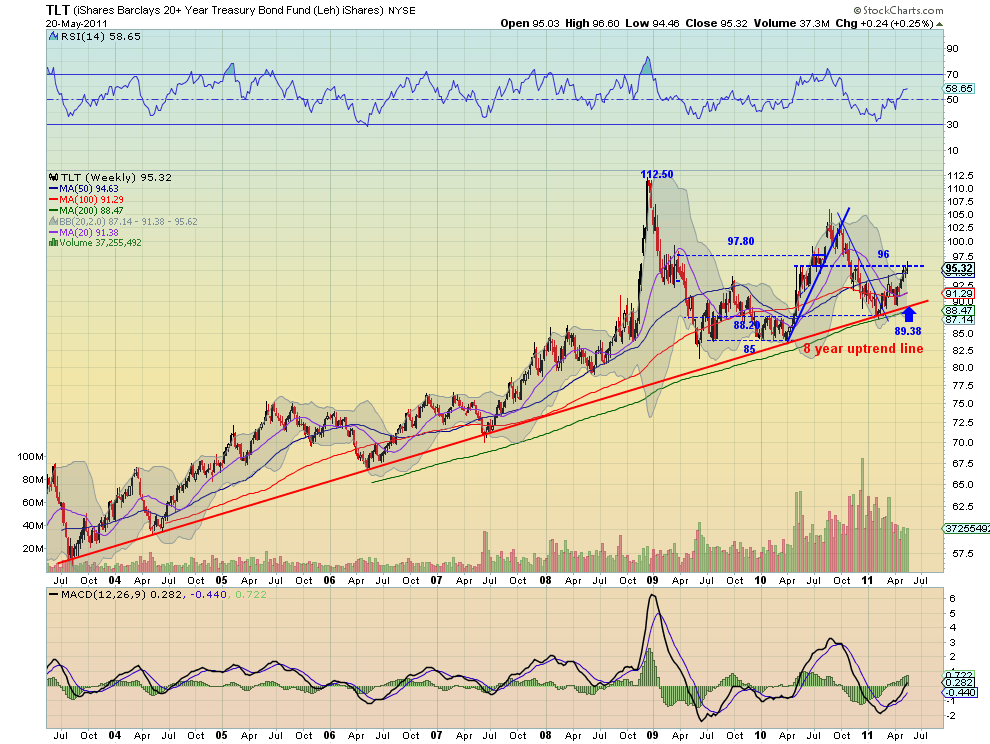Click the RSI 58.65 value tag
Image resolution: width=990 pixels, height=744 pixels.
point(960,89)
